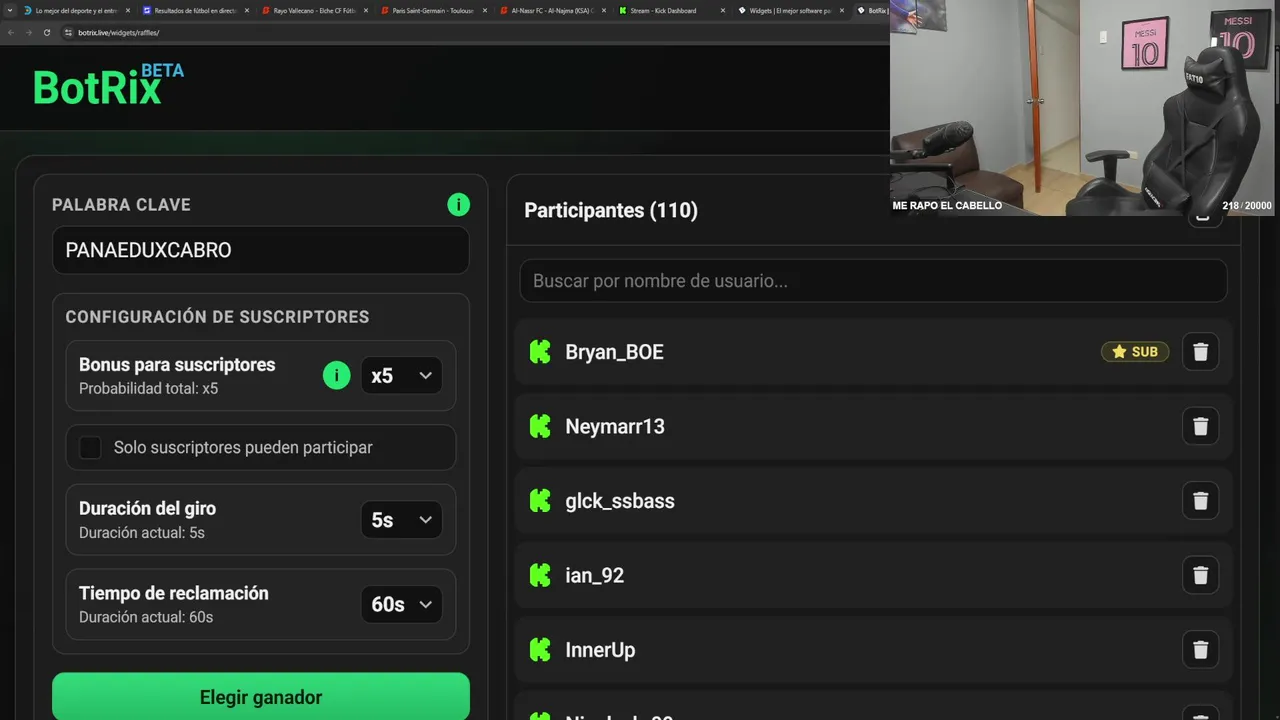Click the info icon for Bonus para suscriptores
1280x720 pixels.
[x=337, y=376]
